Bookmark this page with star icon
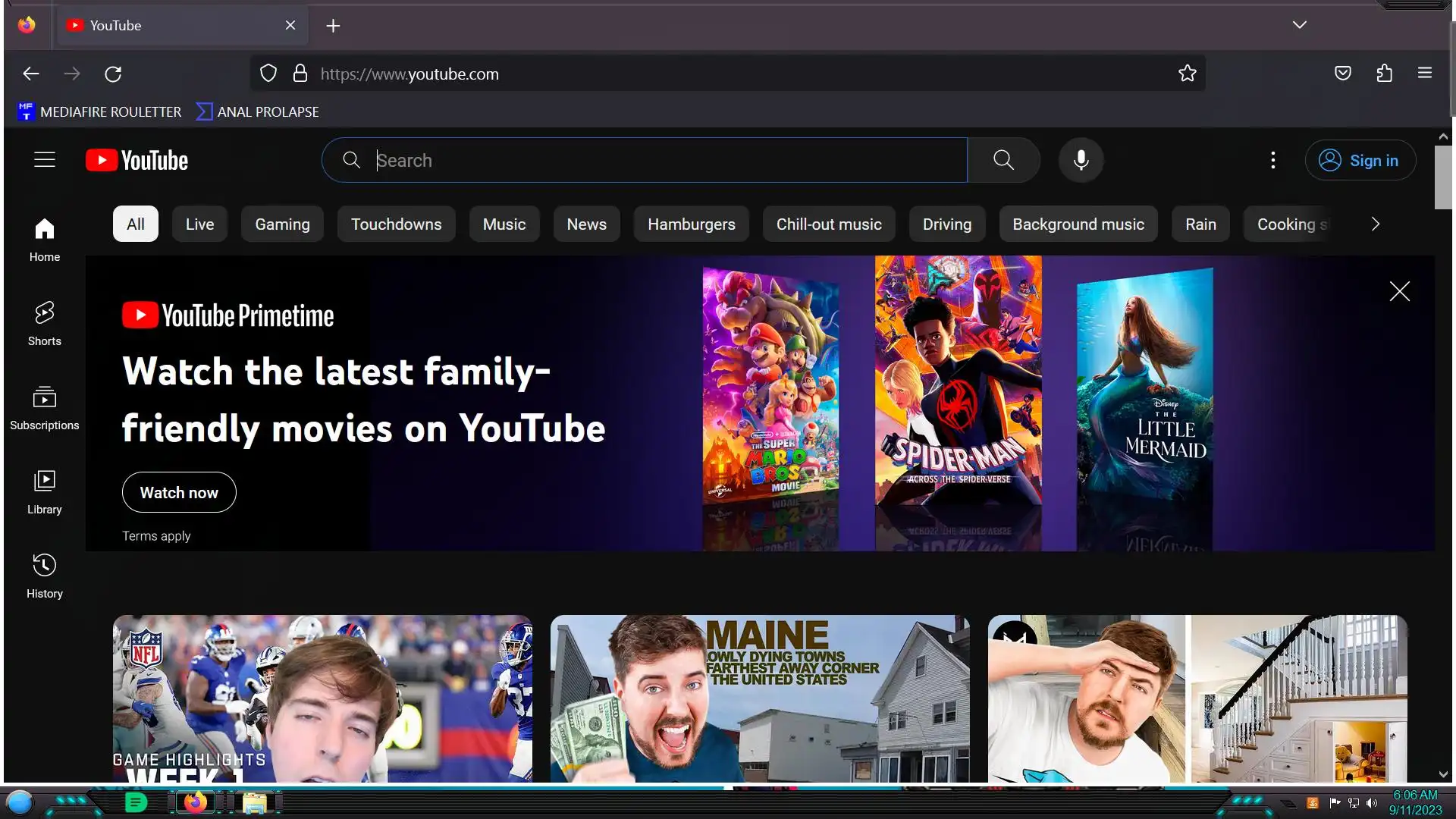 [1187, 74]
